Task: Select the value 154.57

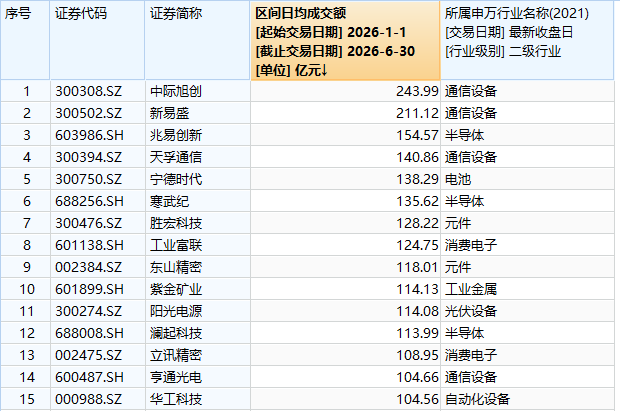Action: tap(417, 135)
